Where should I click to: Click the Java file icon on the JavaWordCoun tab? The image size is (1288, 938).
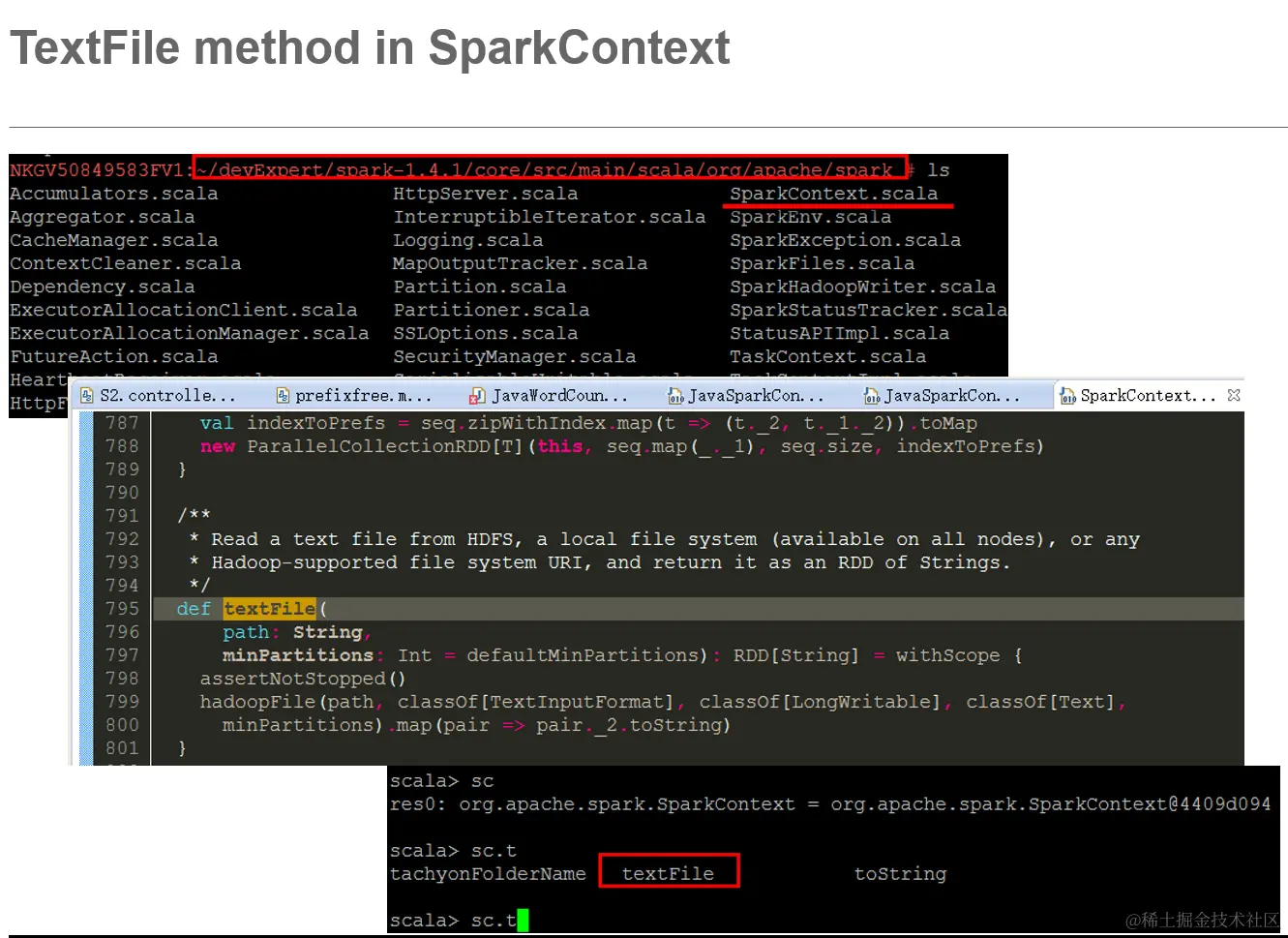tap(477, 395)
